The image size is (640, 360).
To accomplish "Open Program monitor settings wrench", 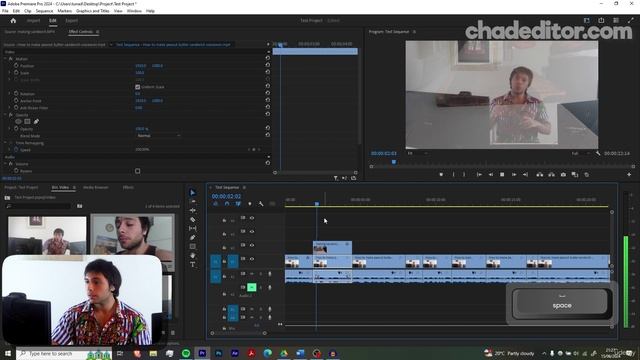I will (598, 153).
